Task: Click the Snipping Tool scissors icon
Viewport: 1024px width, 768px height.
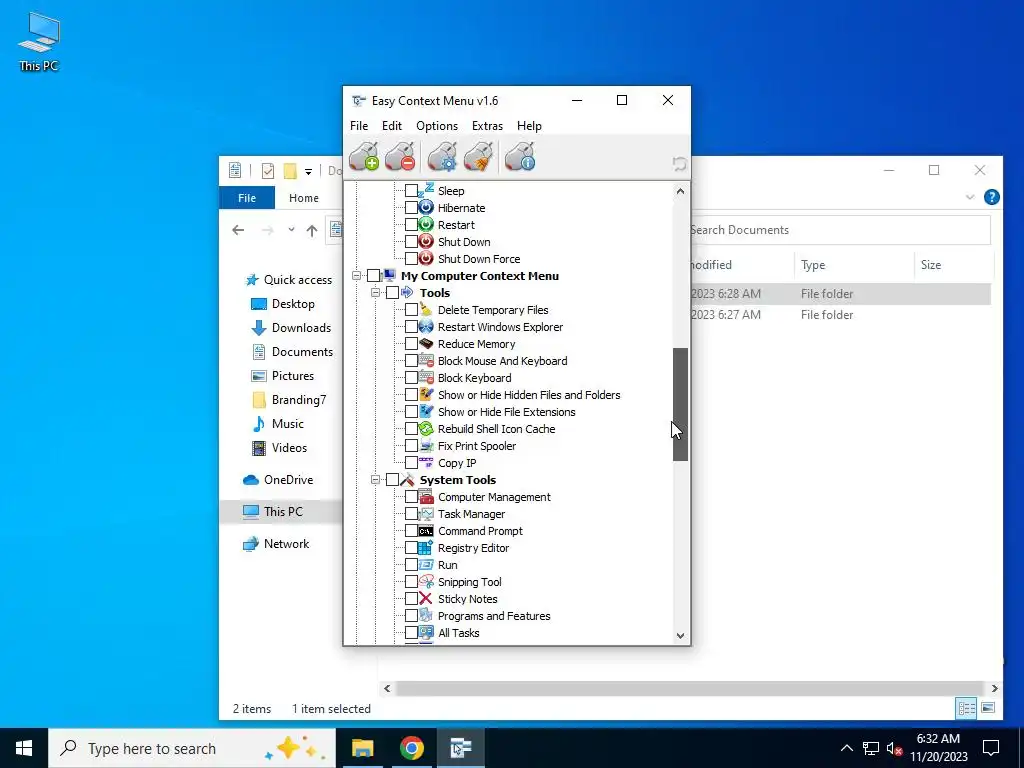Action: [x=426, y=581]
